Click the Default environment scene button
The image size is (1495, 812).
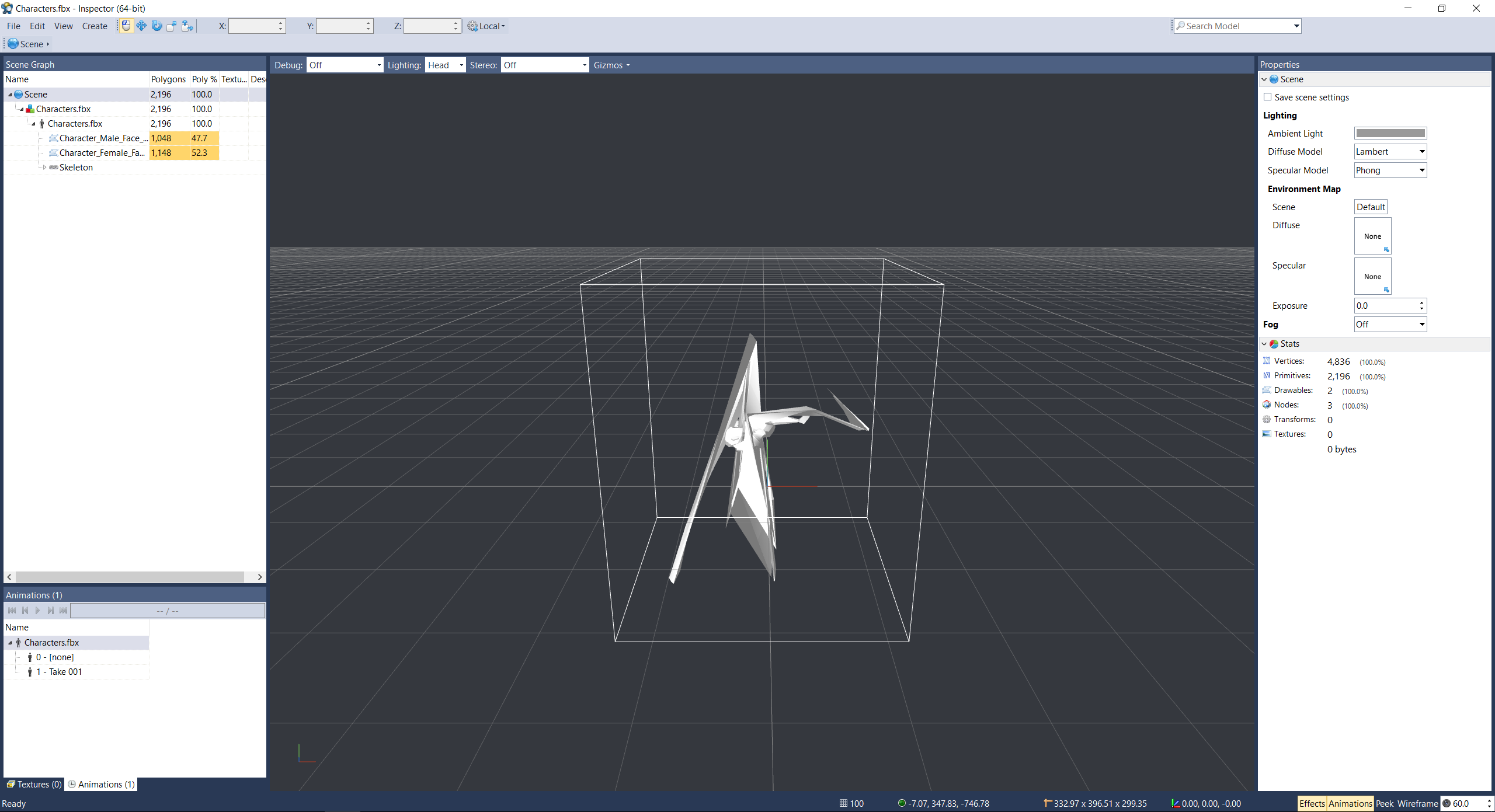(x=1370, y=207)
